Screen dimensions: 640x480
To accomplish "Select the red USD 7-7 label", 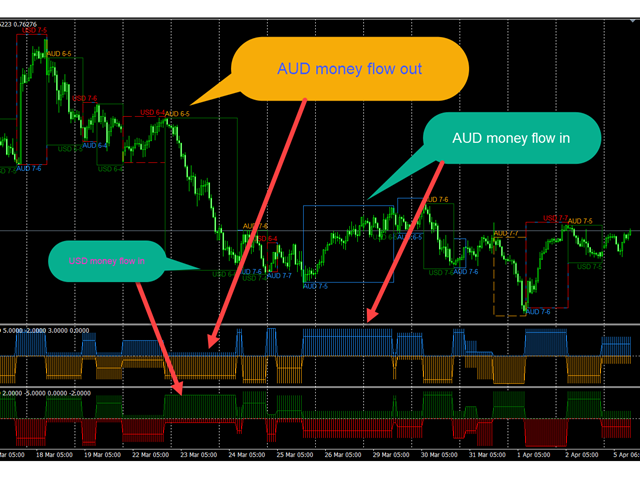I will pyautogui.click(x=556, y=218).
